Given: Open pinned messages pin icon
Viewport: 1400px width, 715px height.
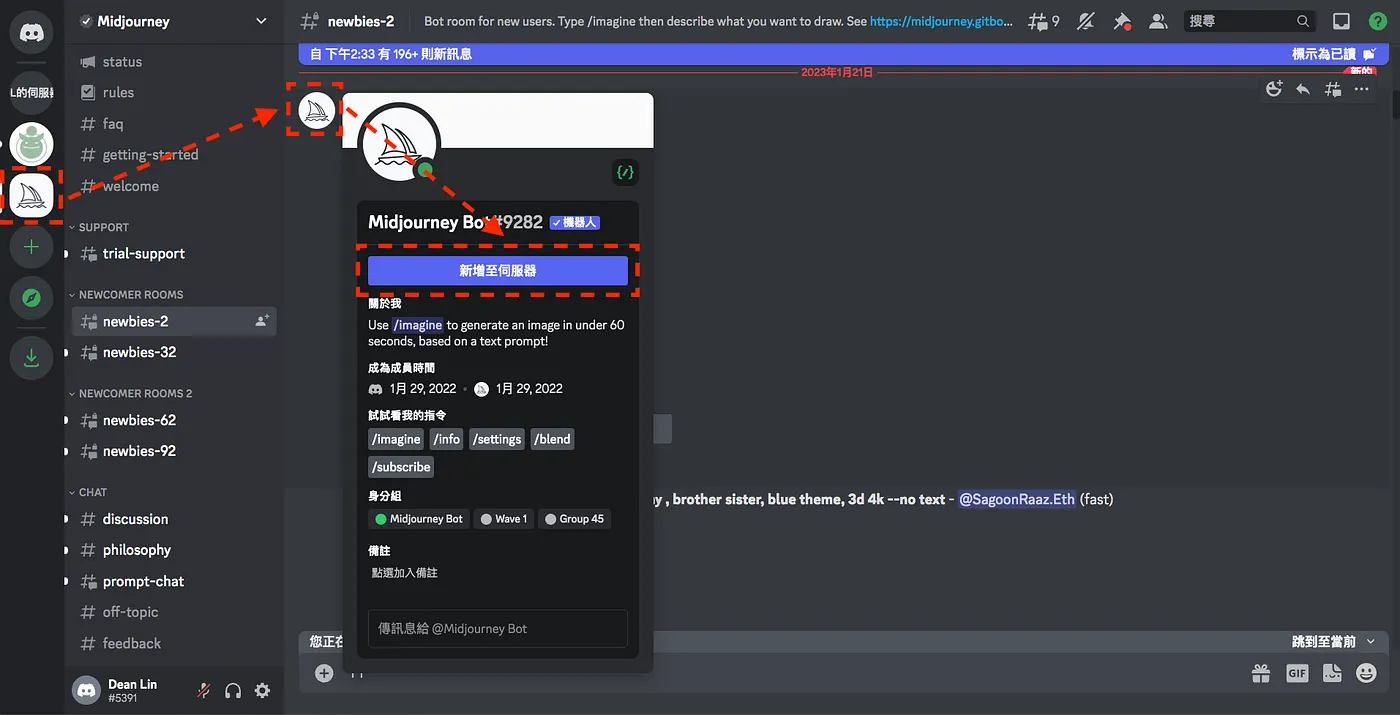Looking at the screenshot, I should click(x=1122, y=20).
